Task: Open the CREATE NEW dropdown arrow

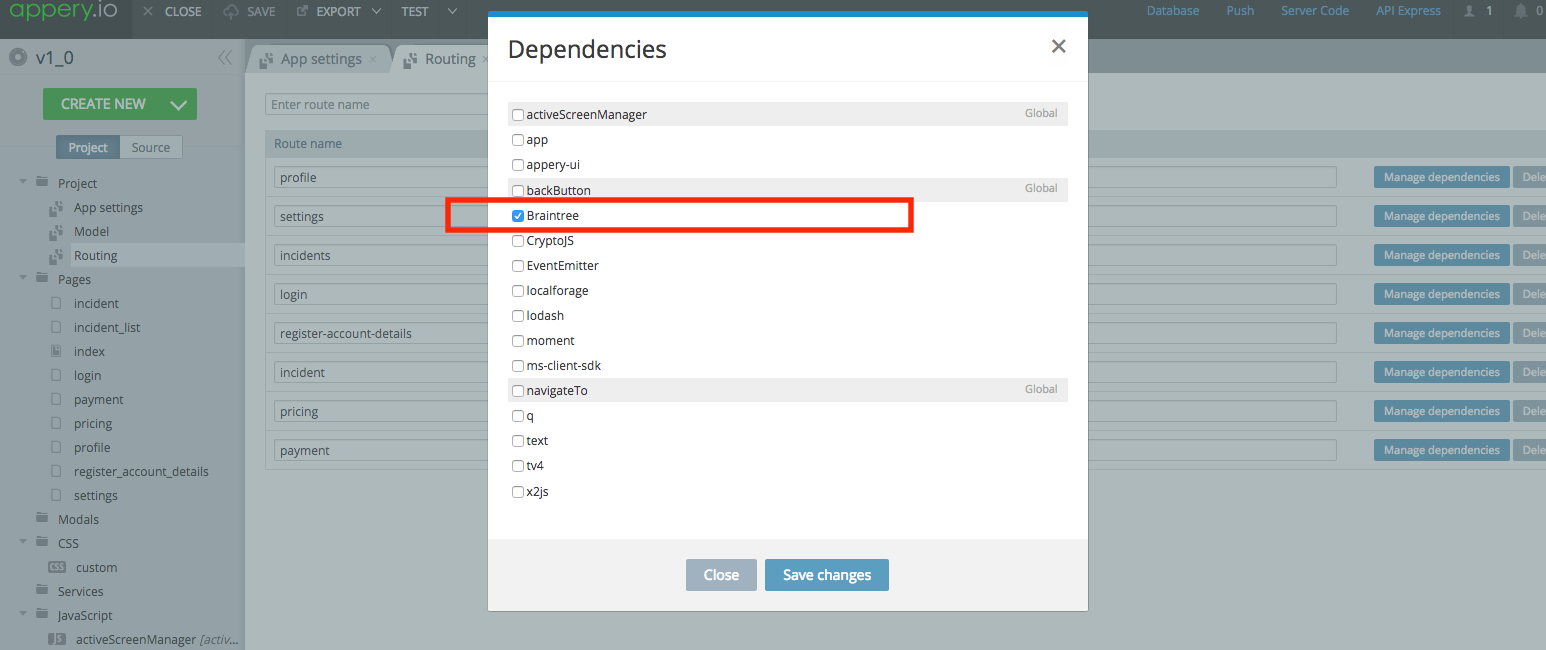Action: pos(179,104)
